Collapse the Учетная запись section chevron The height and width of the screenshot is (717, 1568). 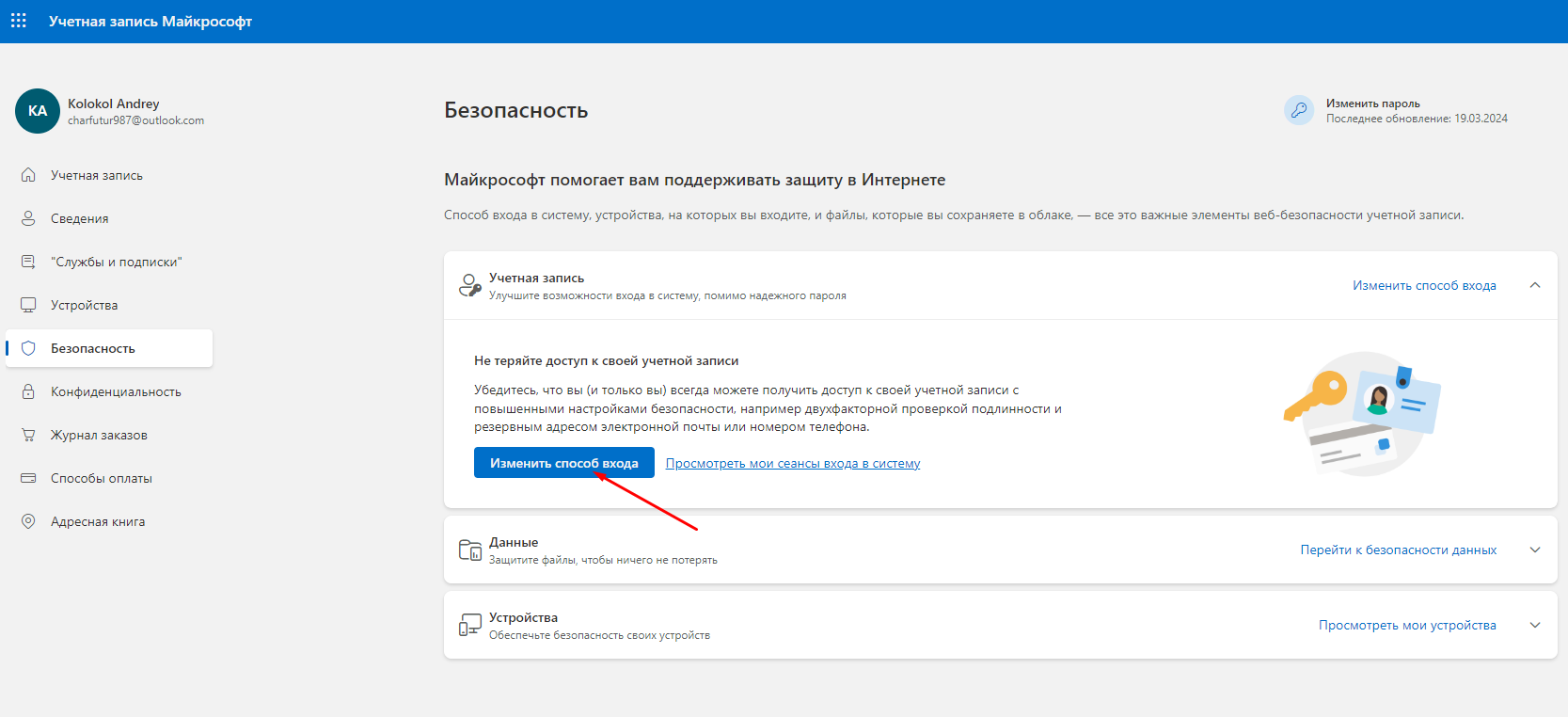point(1535,285)
